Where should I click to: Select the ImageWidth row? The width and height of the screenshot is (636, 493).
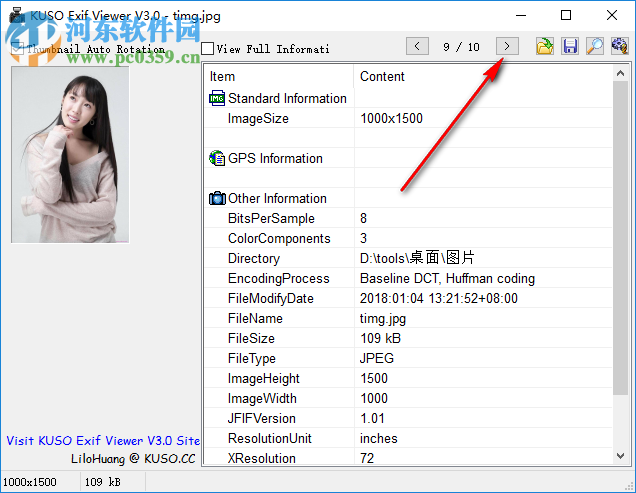(408, 398)
